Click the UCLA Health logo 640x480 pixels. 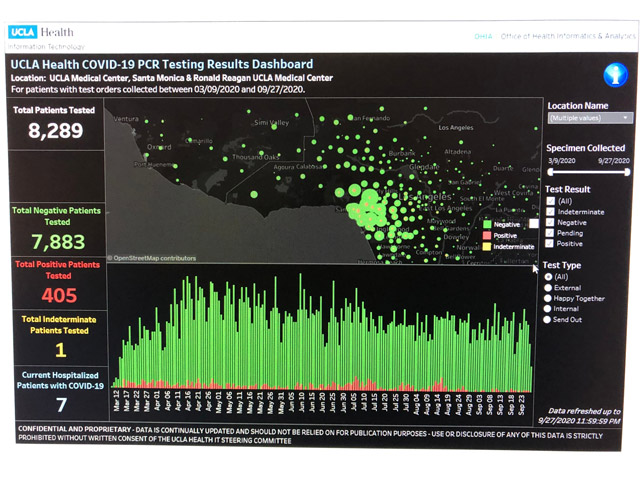[x=41, y=32]
